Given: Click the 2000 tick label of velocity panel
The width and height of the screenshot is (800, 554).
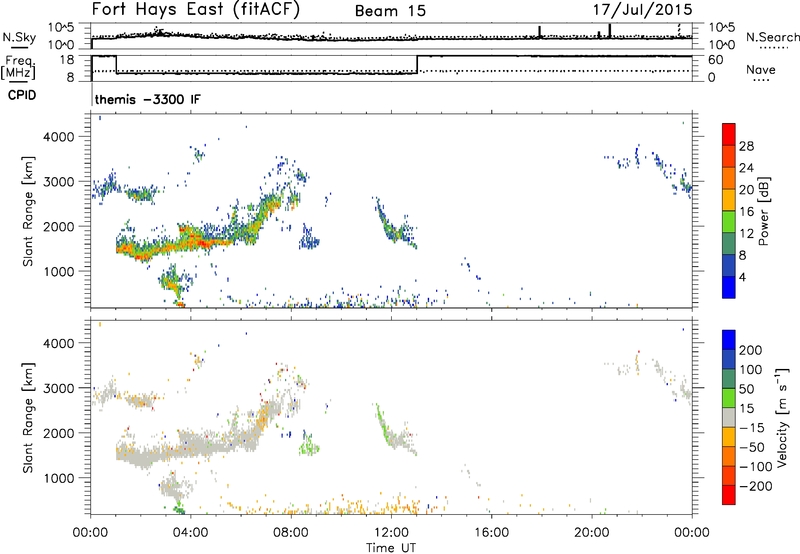Looking at the screenshot, I should tap(59, 433).
